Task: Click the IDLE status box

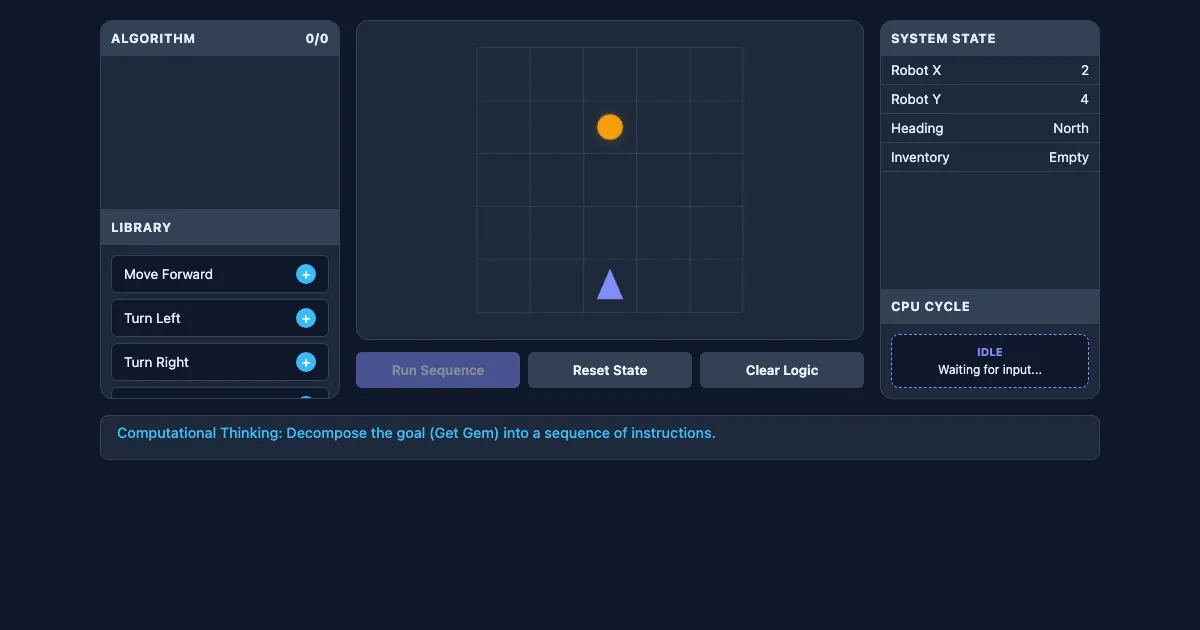Action: (990, 361)
